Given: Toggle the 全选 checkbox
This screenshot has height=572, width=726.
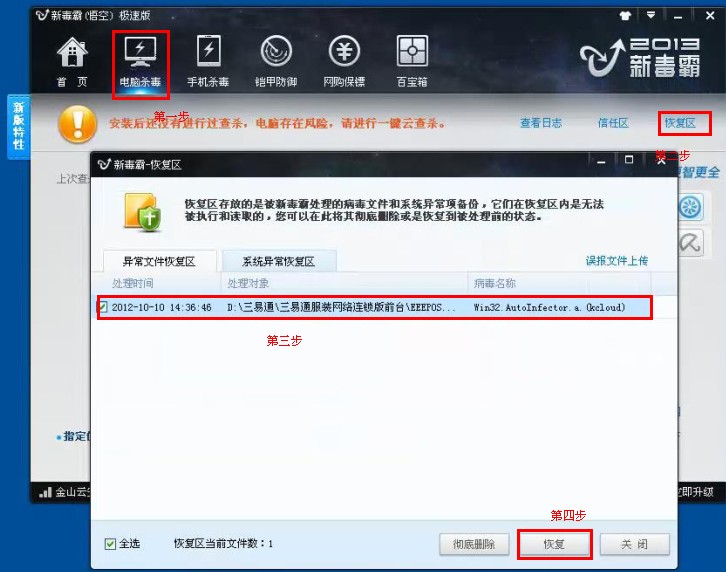Looking at the screenshot, I should pyautogui.click(x=110, y=544).
